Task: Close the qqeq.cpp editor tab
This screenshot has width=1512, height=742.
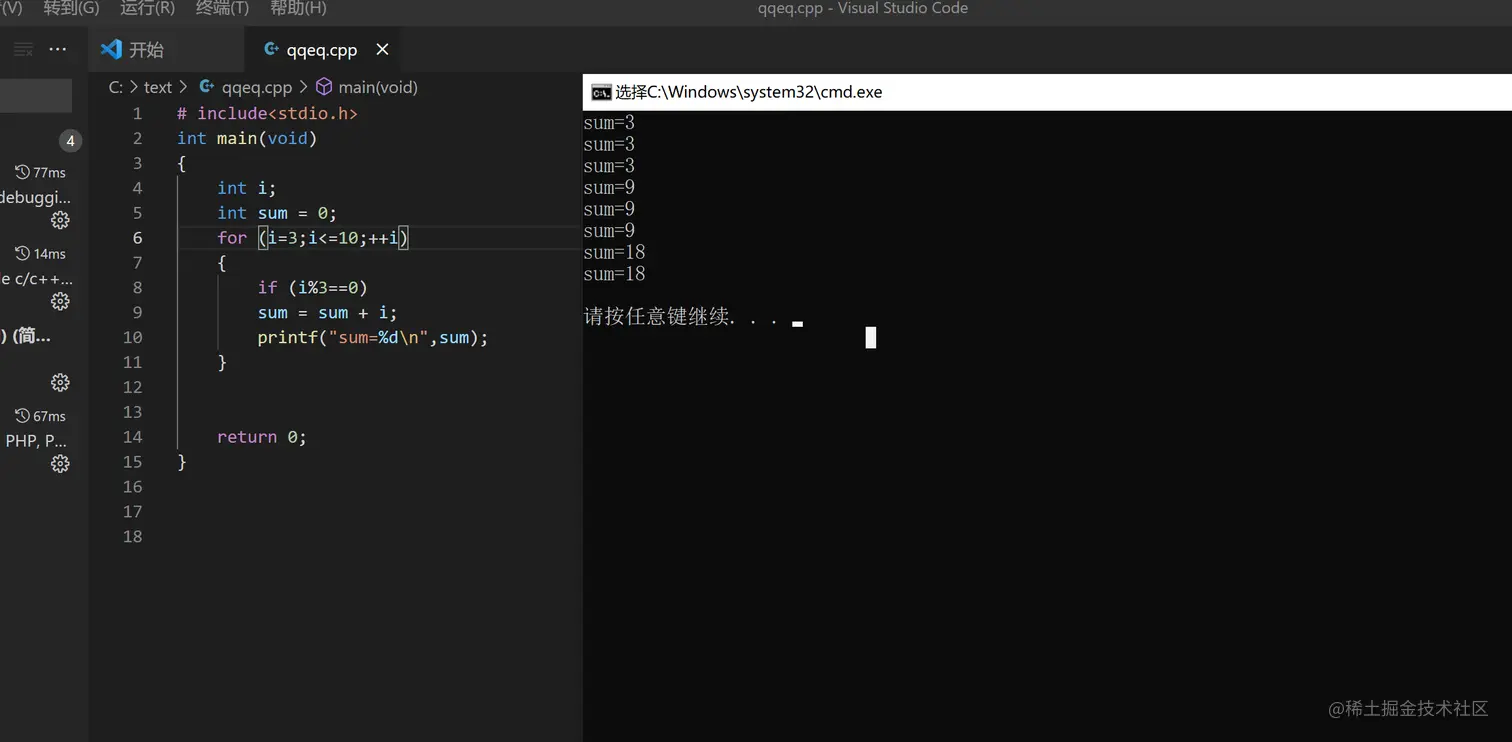Action: coord(382,48)
